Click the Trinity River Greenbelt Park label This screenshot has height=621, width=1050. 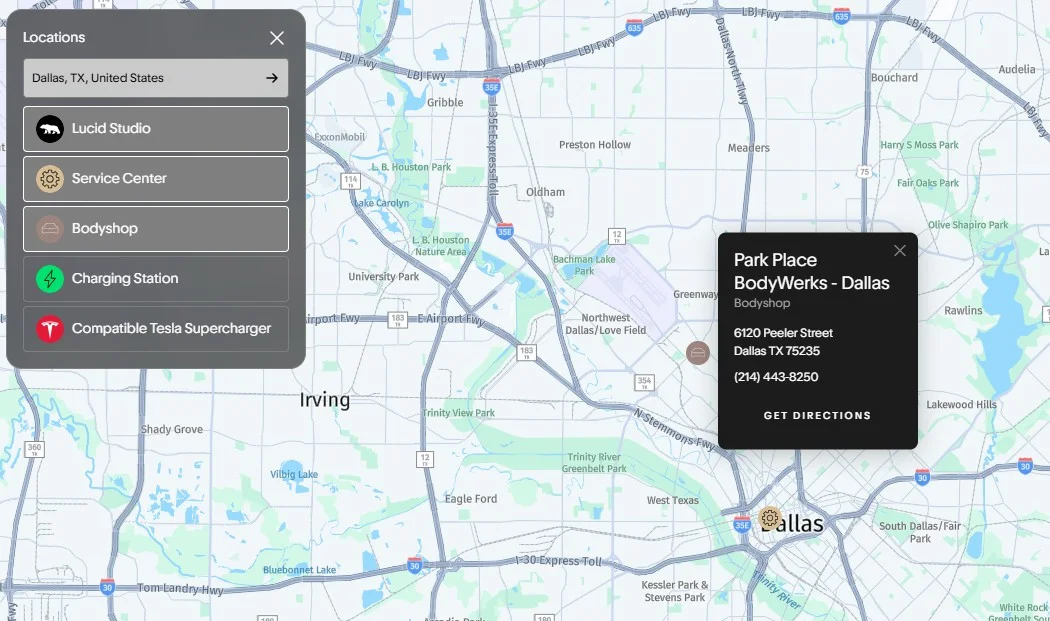pos(594,463)
